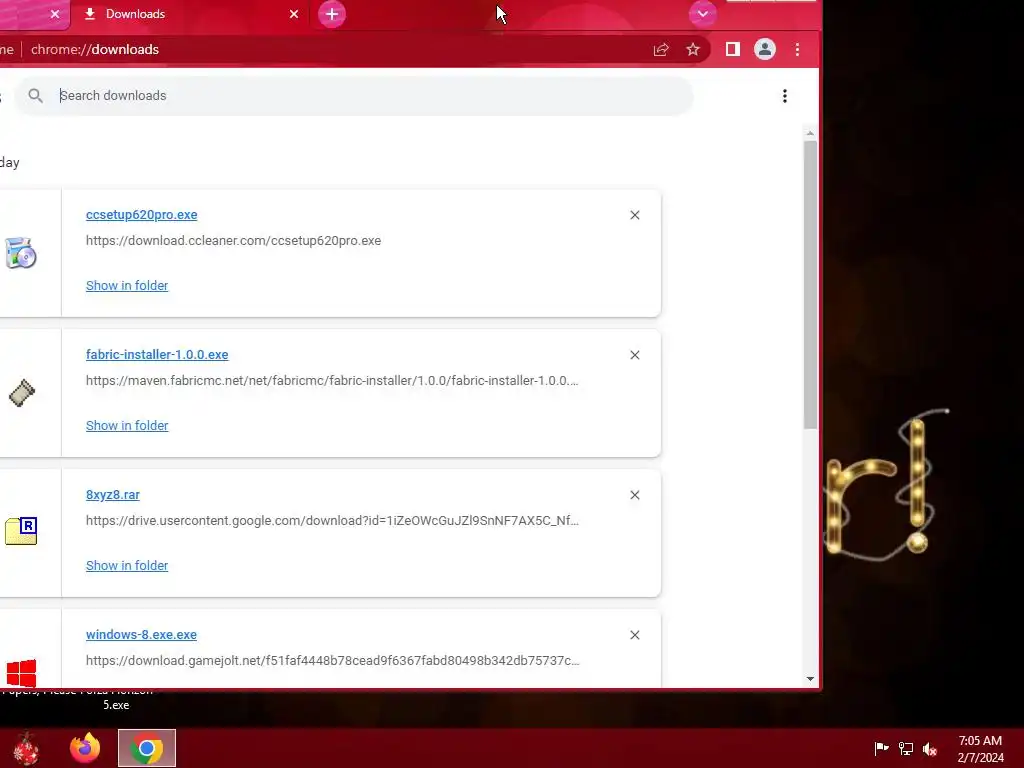
Task: Open the ccsetup620pro.exe file link
Action: [x=142, y=215]
